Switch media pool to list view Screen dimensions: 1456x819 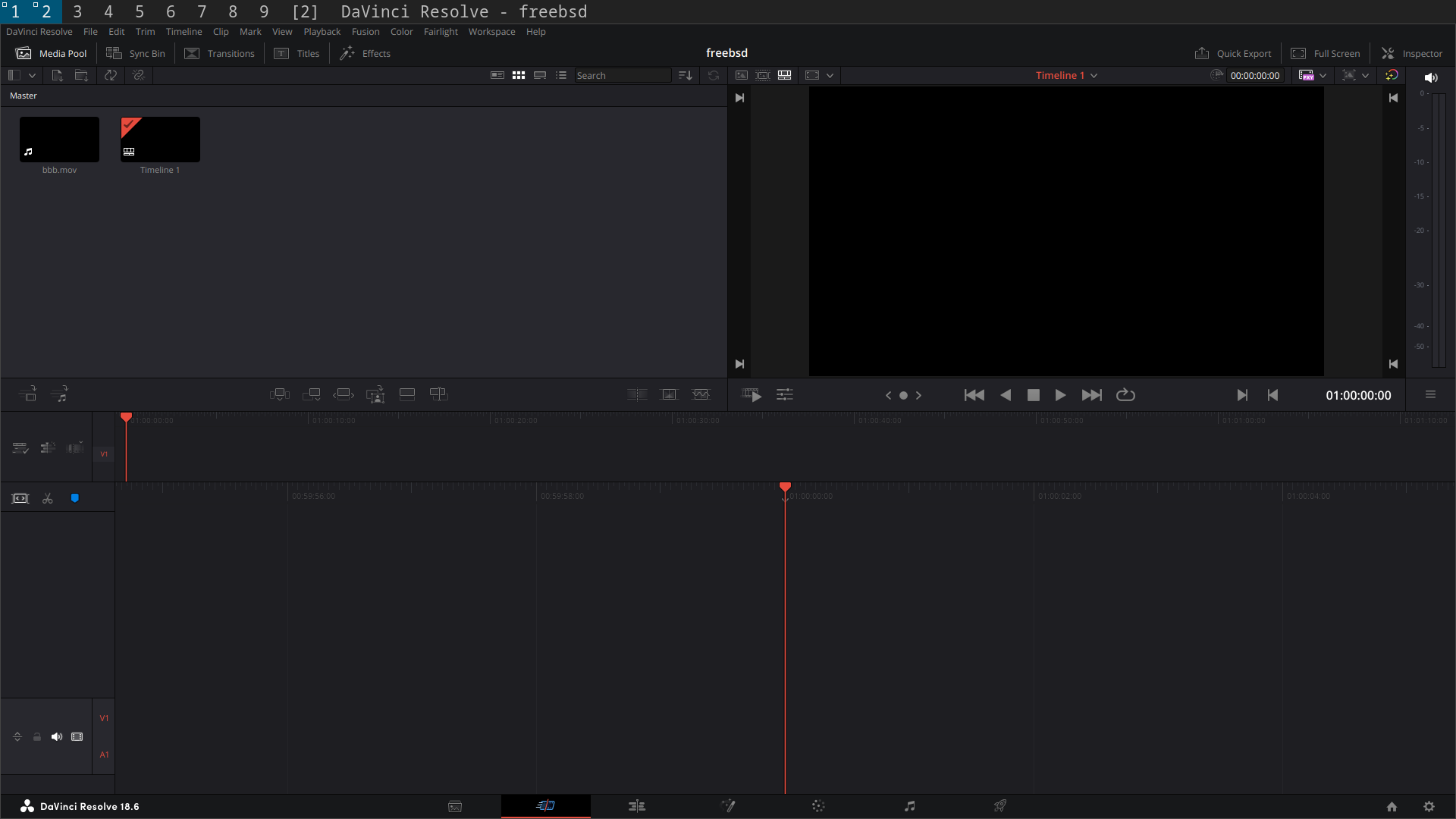coord(561,75)
